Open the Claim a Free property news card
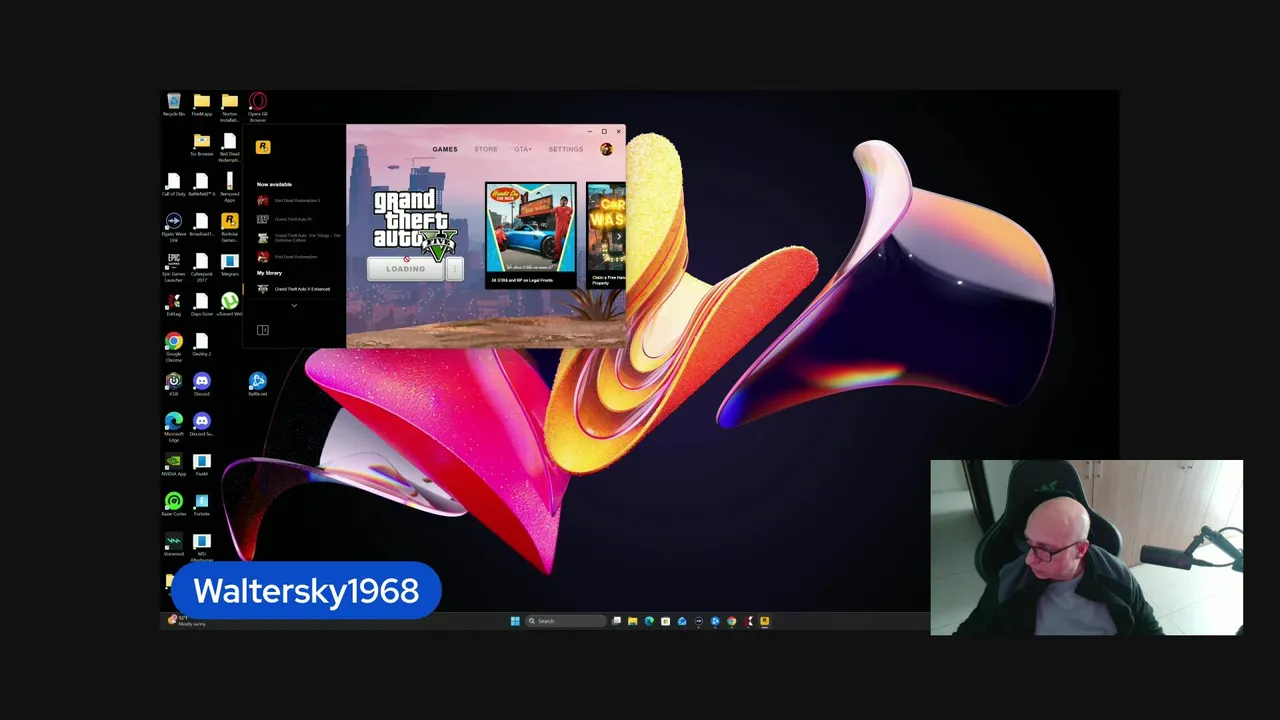Viewport: 1280px width, 720px height. [606, 234]
